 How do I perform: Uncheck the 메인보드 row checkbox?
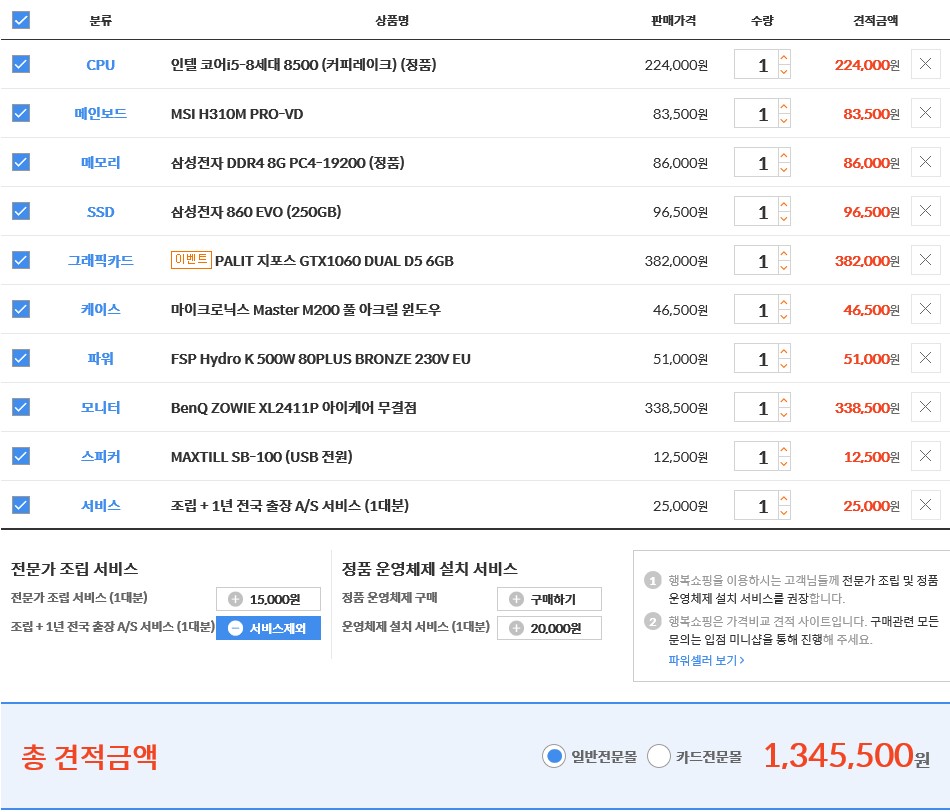(21, 113)
